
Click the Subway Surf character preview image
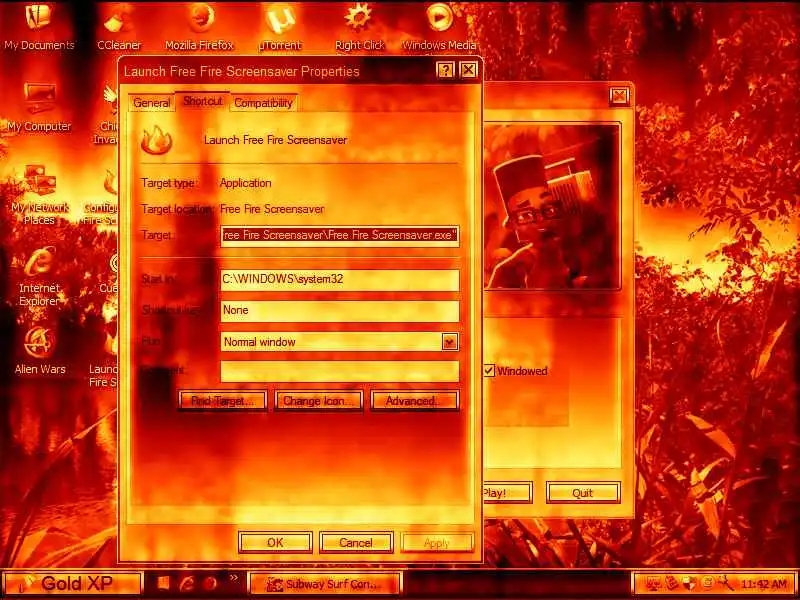552,206
